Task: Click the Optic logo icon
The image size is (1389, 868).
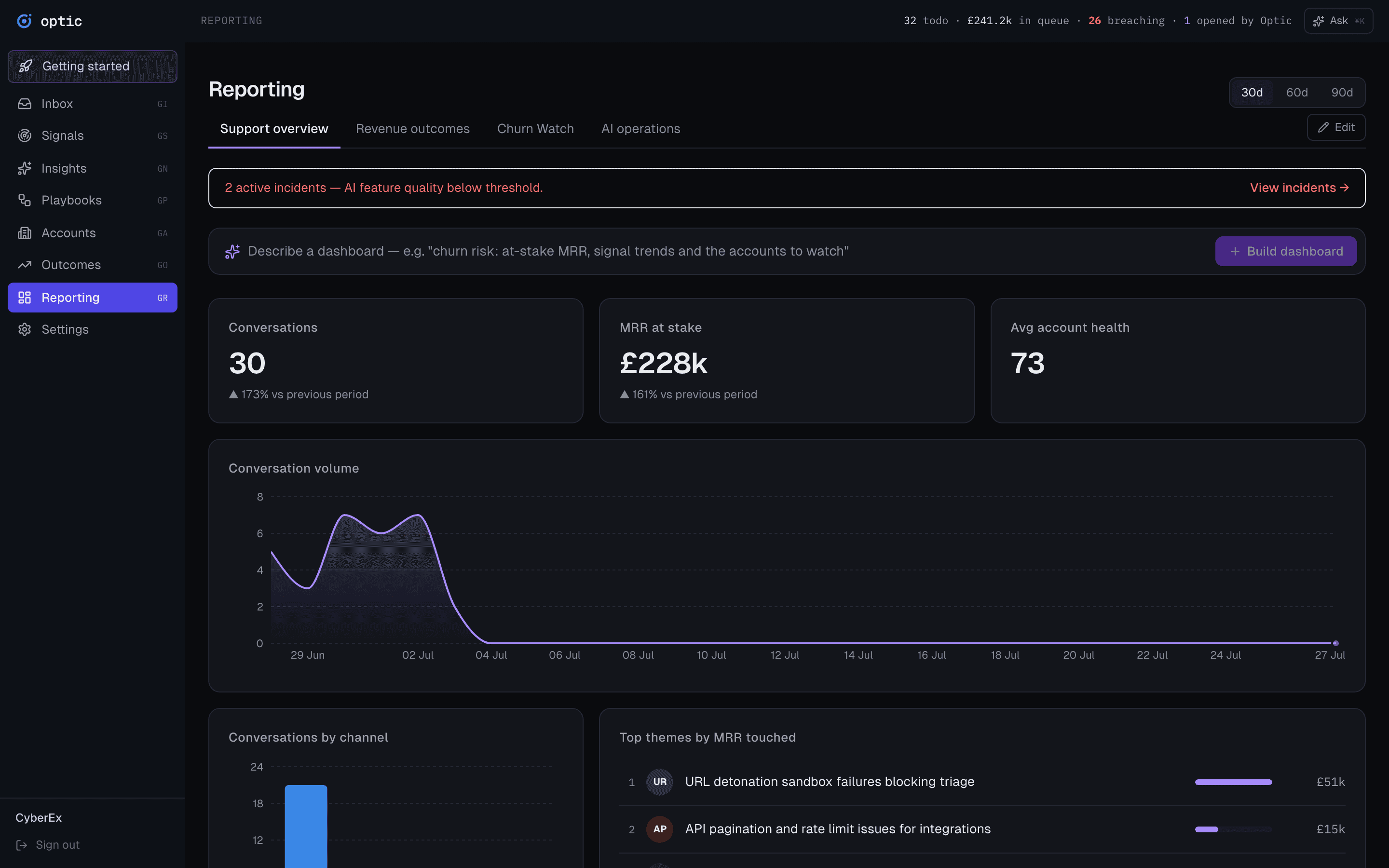Action: coord(24,21)
